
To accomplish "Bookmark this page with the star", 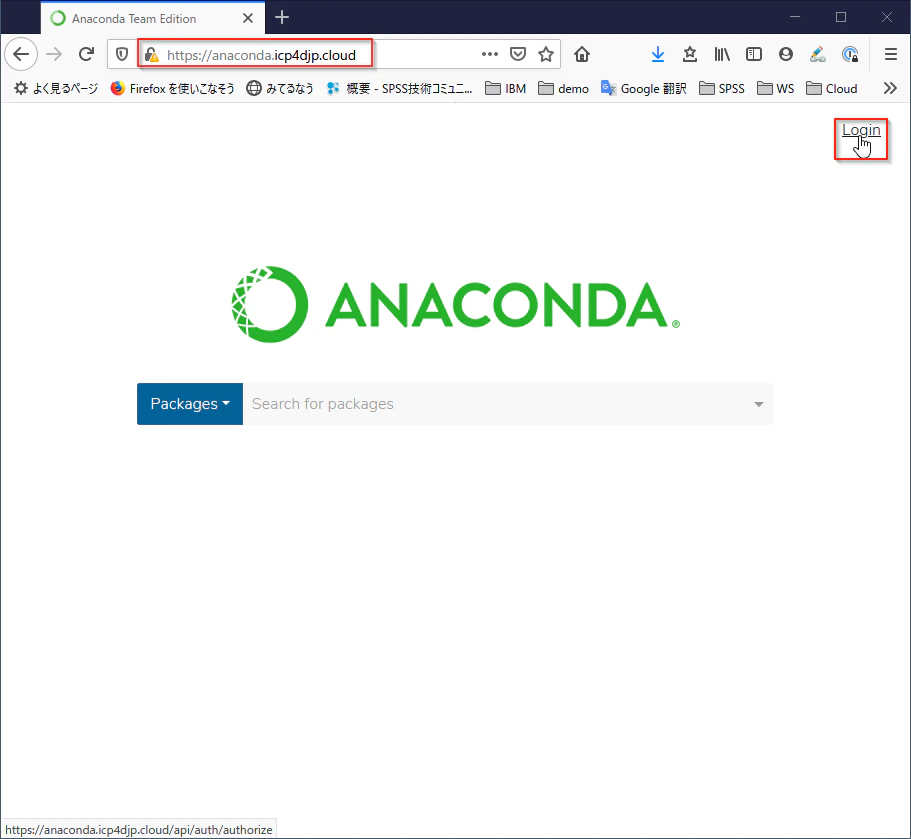I will (x=546, y=55).
